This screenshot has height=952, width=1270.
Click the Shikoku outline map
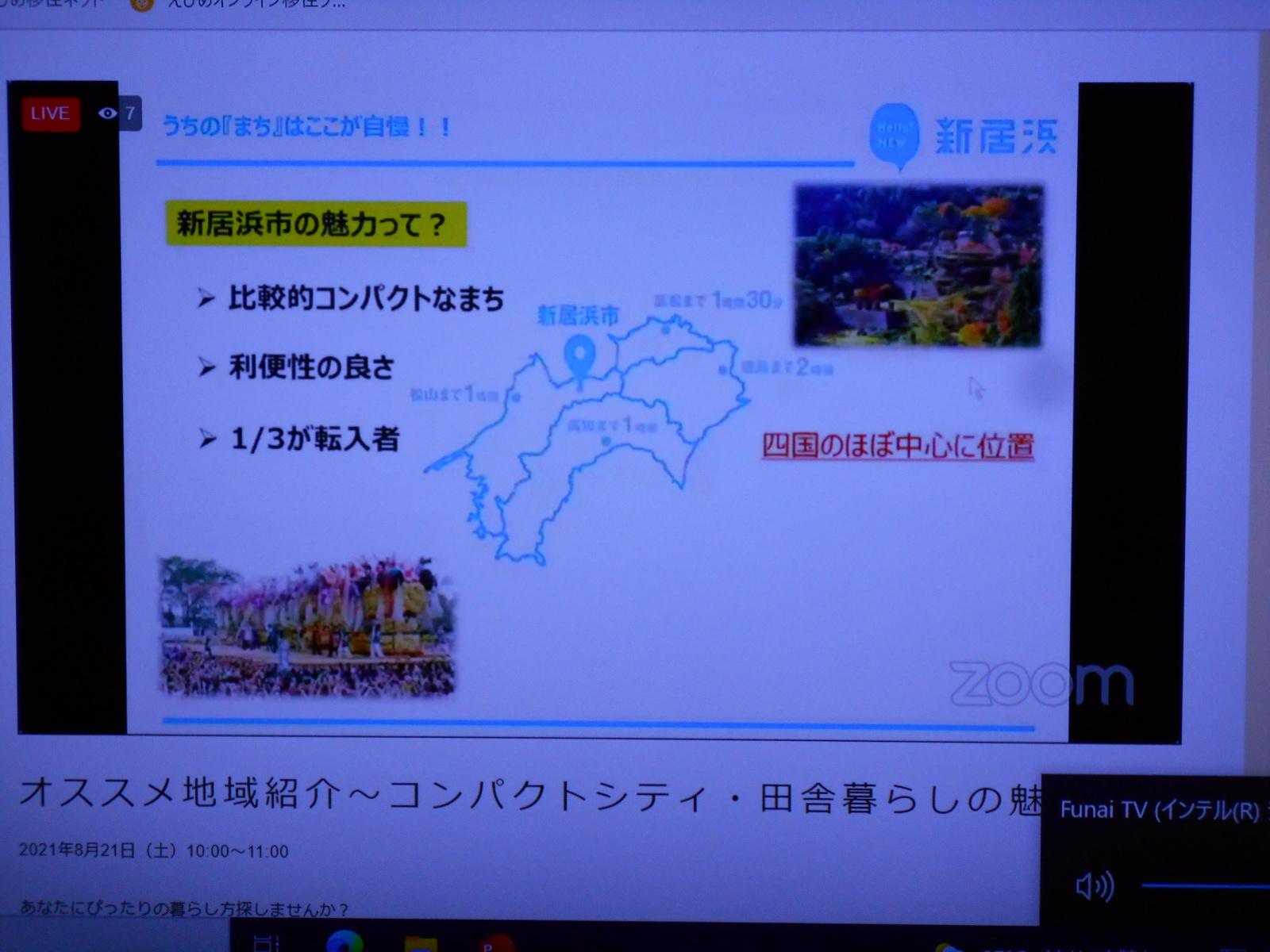pos(587,440)
